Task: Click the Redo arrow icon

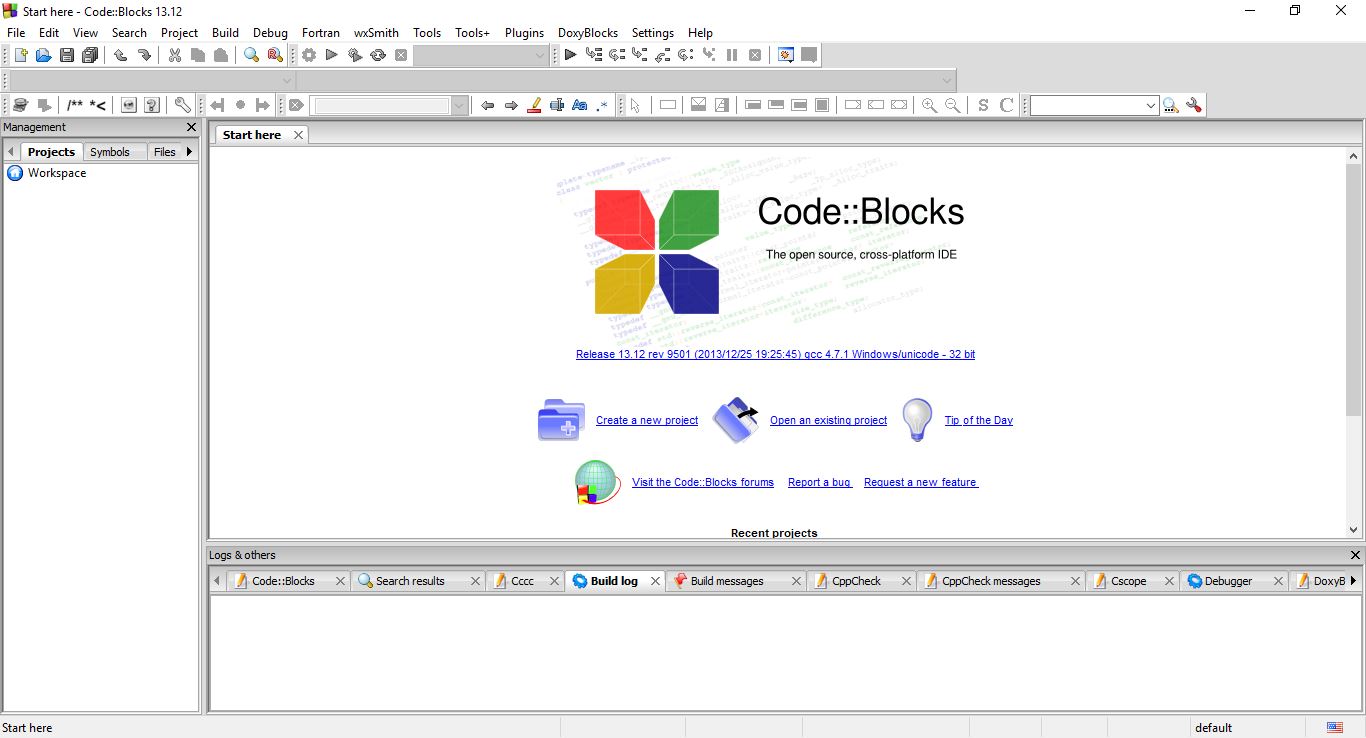Action: 144,55
